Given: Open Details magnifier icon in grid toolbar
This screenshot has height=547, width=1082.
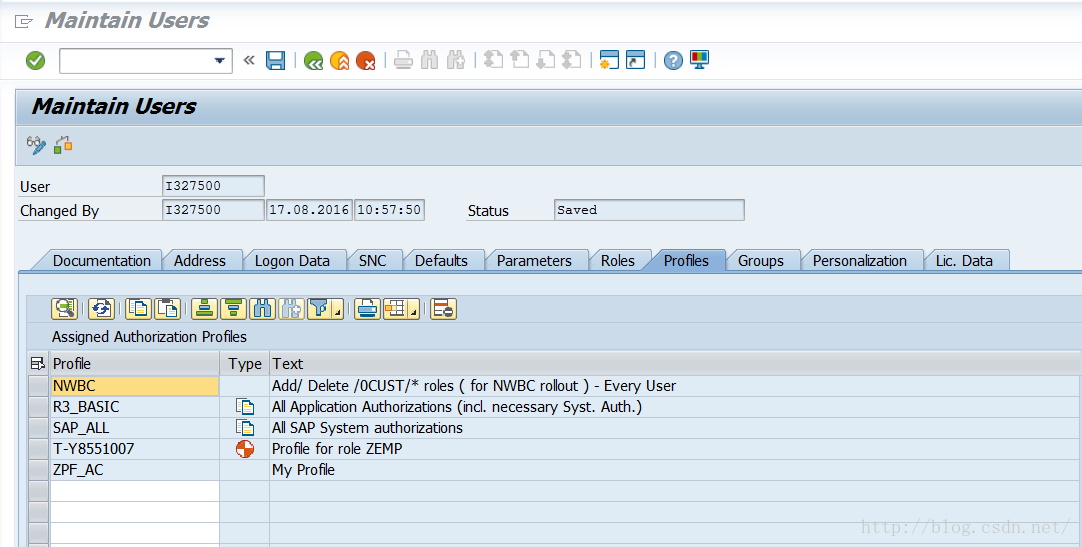Looking at the screenshot, I should click(64, 309).
